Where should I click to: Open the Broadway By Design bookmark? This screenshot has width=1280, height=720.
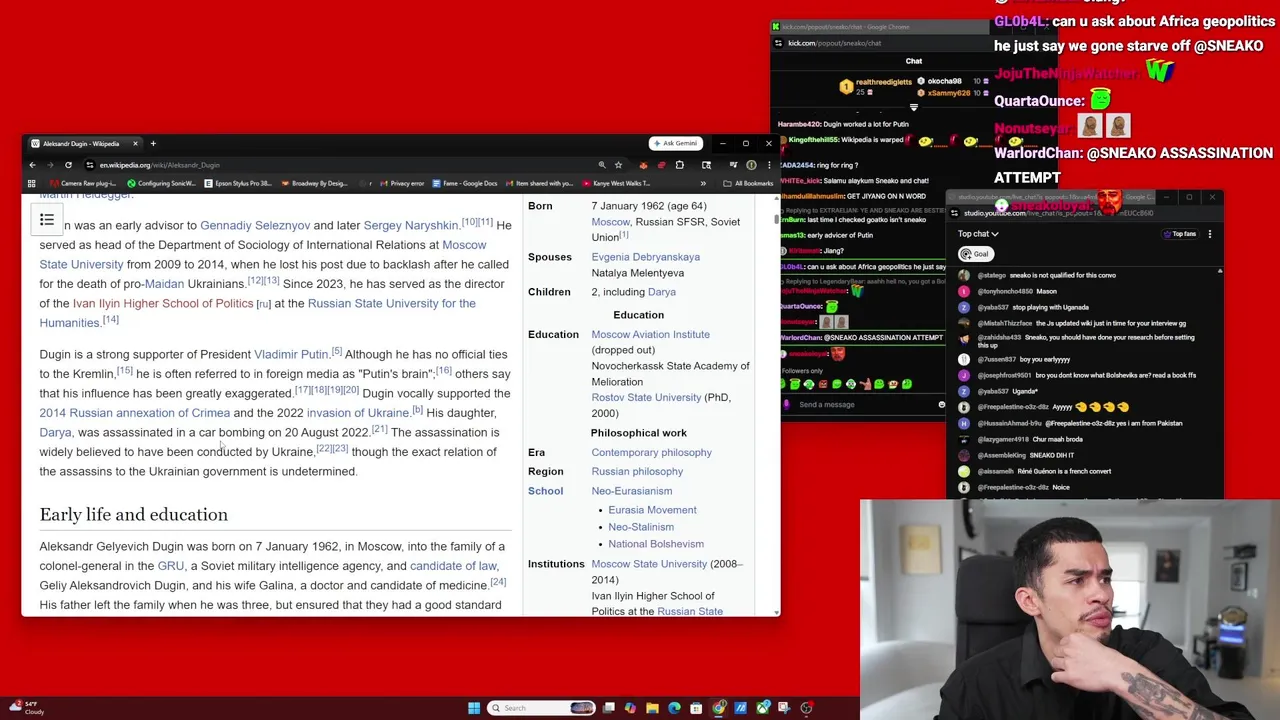point(314,183)
